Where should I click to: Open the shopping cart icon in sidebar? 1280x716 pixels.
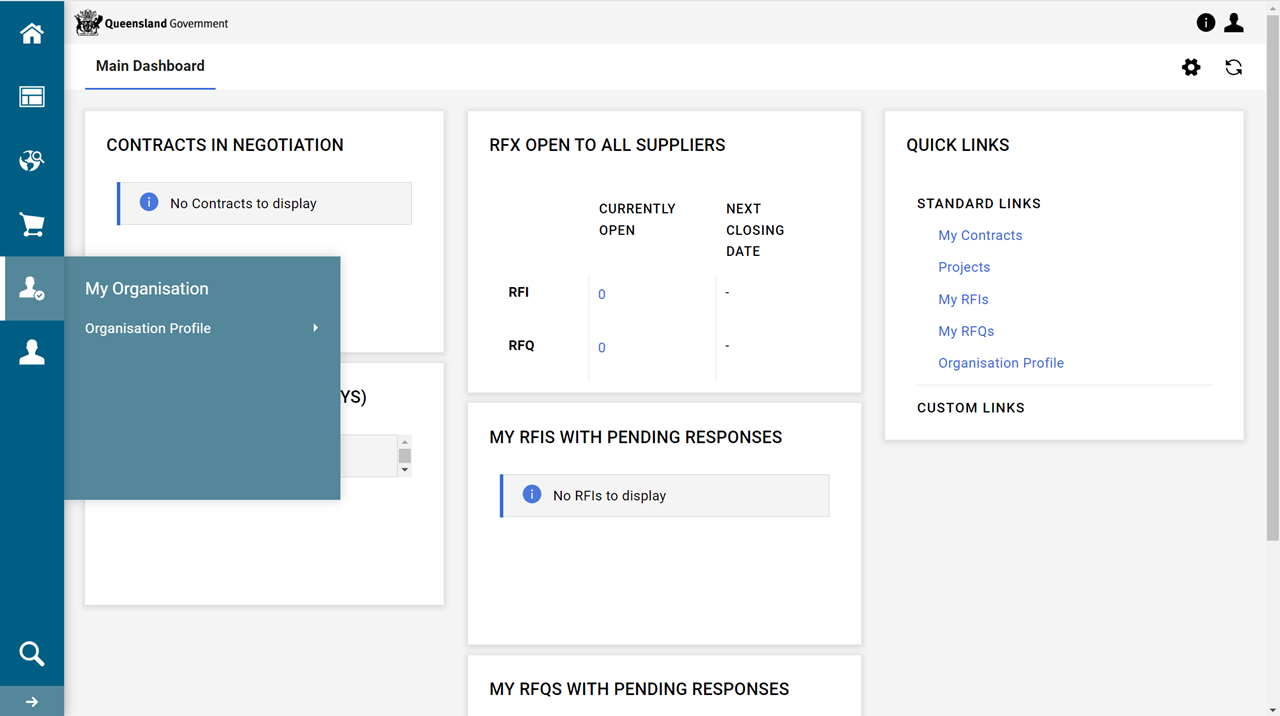click(32, 225)
